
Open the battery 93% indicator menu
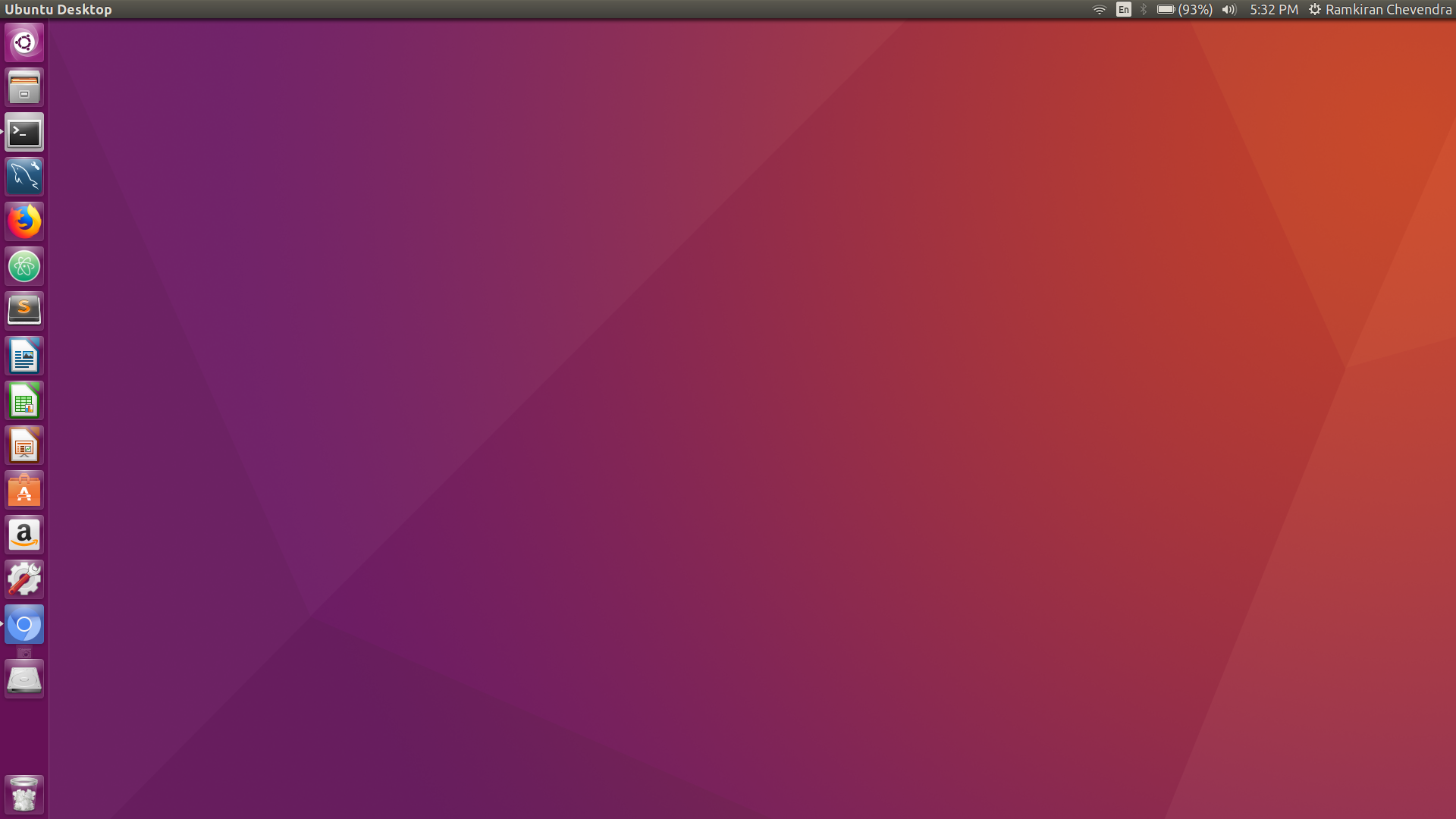coord(1185,10)
